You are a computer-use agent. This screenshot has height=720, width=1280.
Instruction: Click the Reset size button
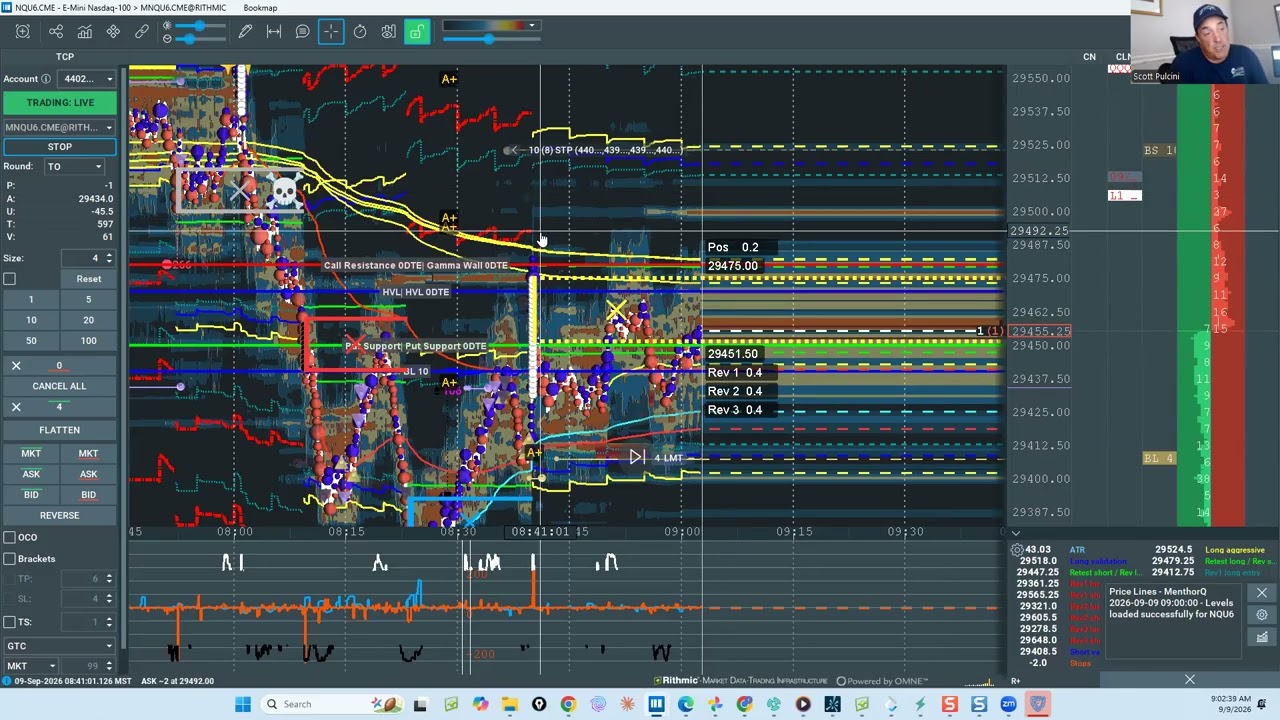(x=88, y=279)
